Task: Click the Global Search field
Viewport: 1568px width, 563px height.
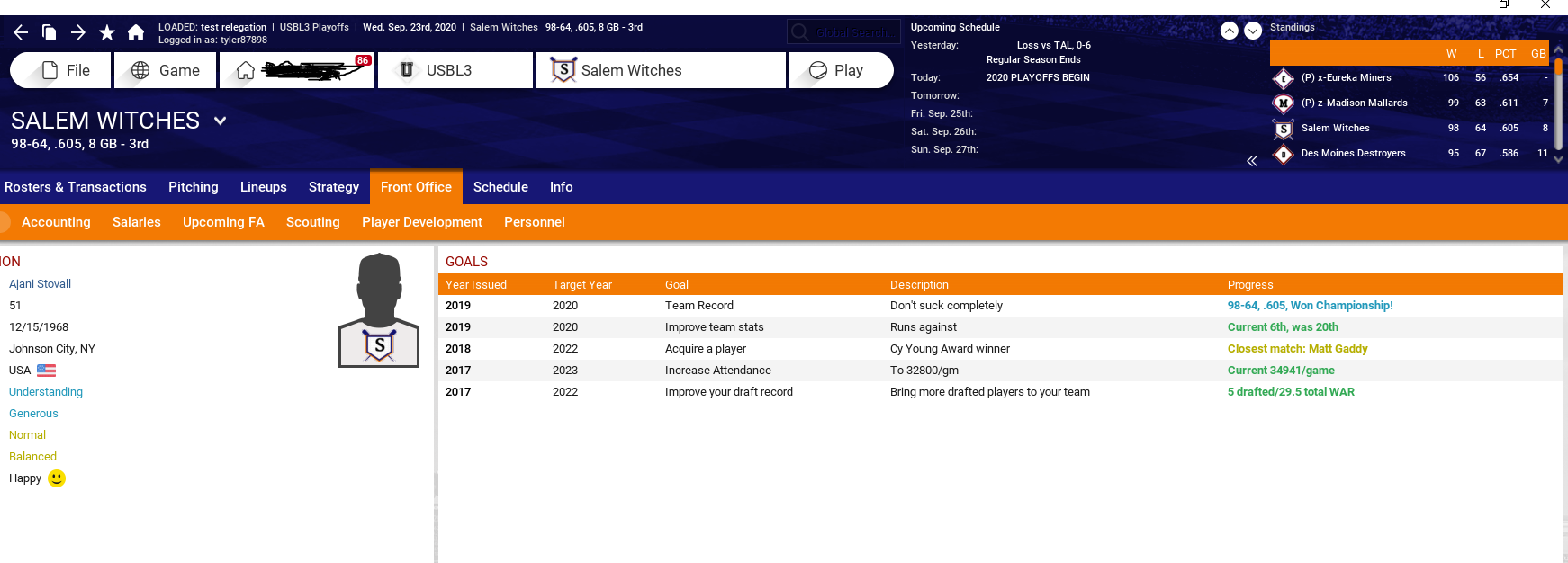Action: pos(843,32)
